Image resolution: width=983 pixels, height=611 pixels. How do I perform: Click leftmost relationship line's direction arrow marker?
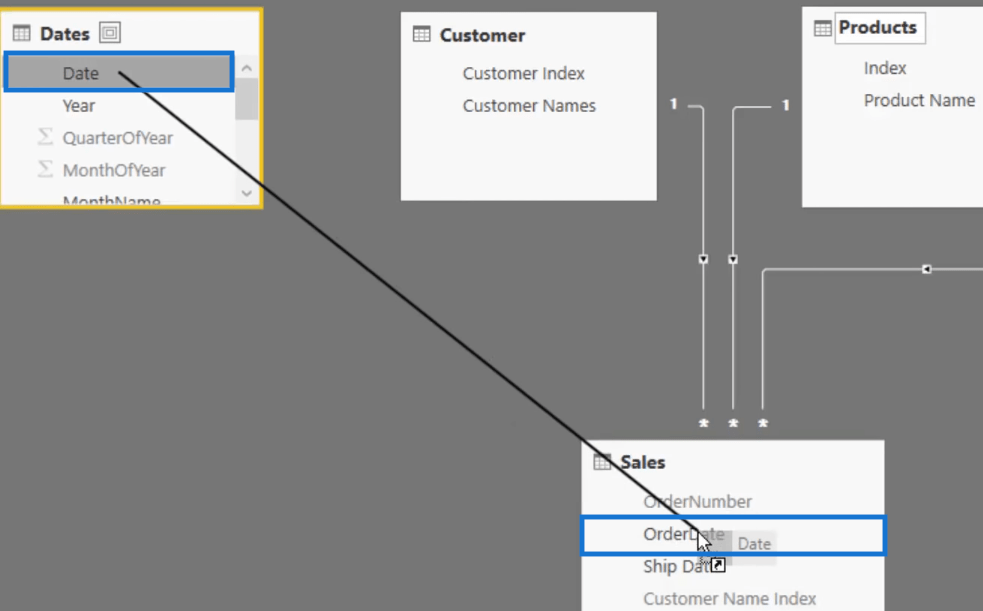pyautogui.click(x=703, y=259)
